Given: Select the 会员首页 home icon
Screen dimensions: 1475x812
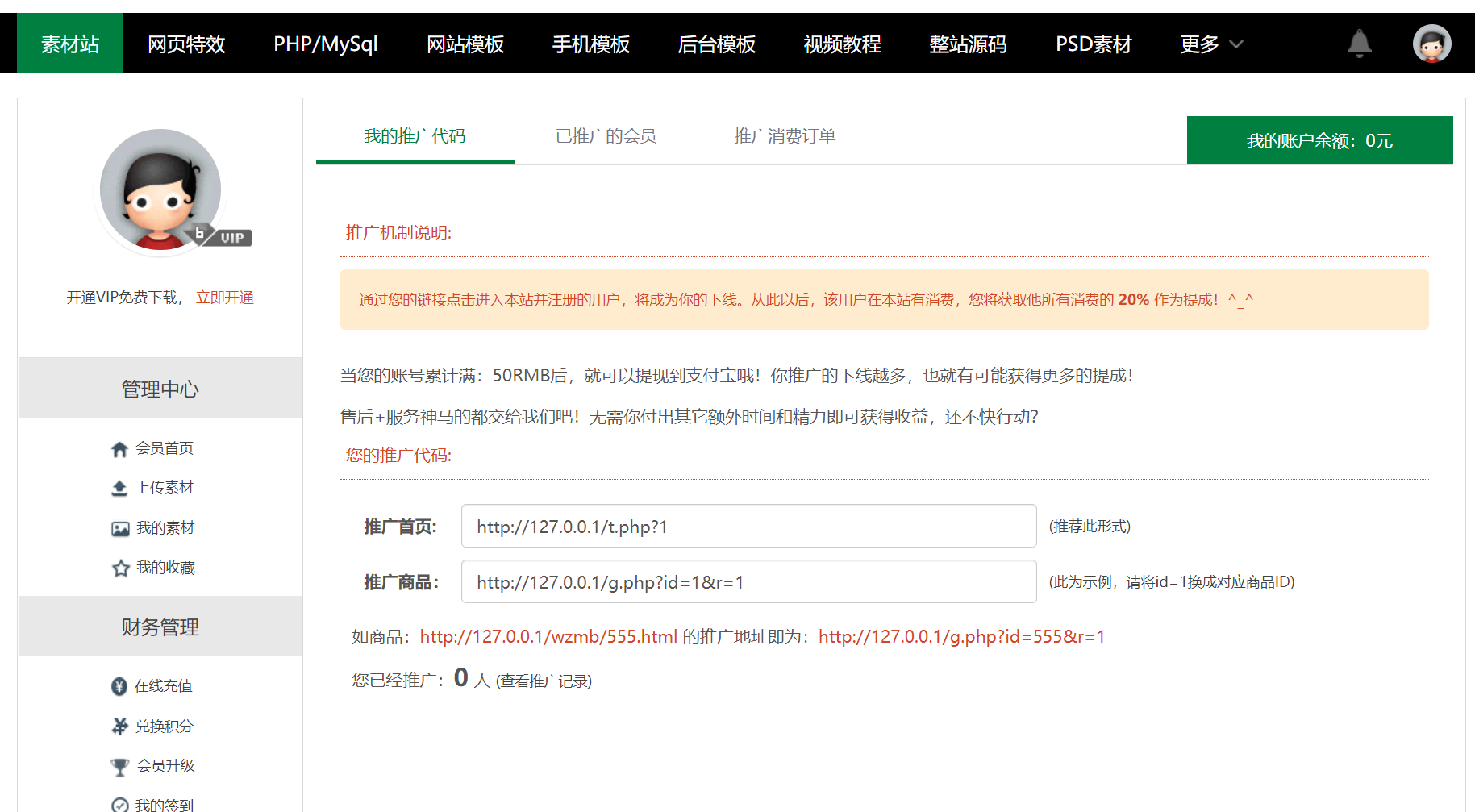Looking at the screenshot, I should [120, 448].
